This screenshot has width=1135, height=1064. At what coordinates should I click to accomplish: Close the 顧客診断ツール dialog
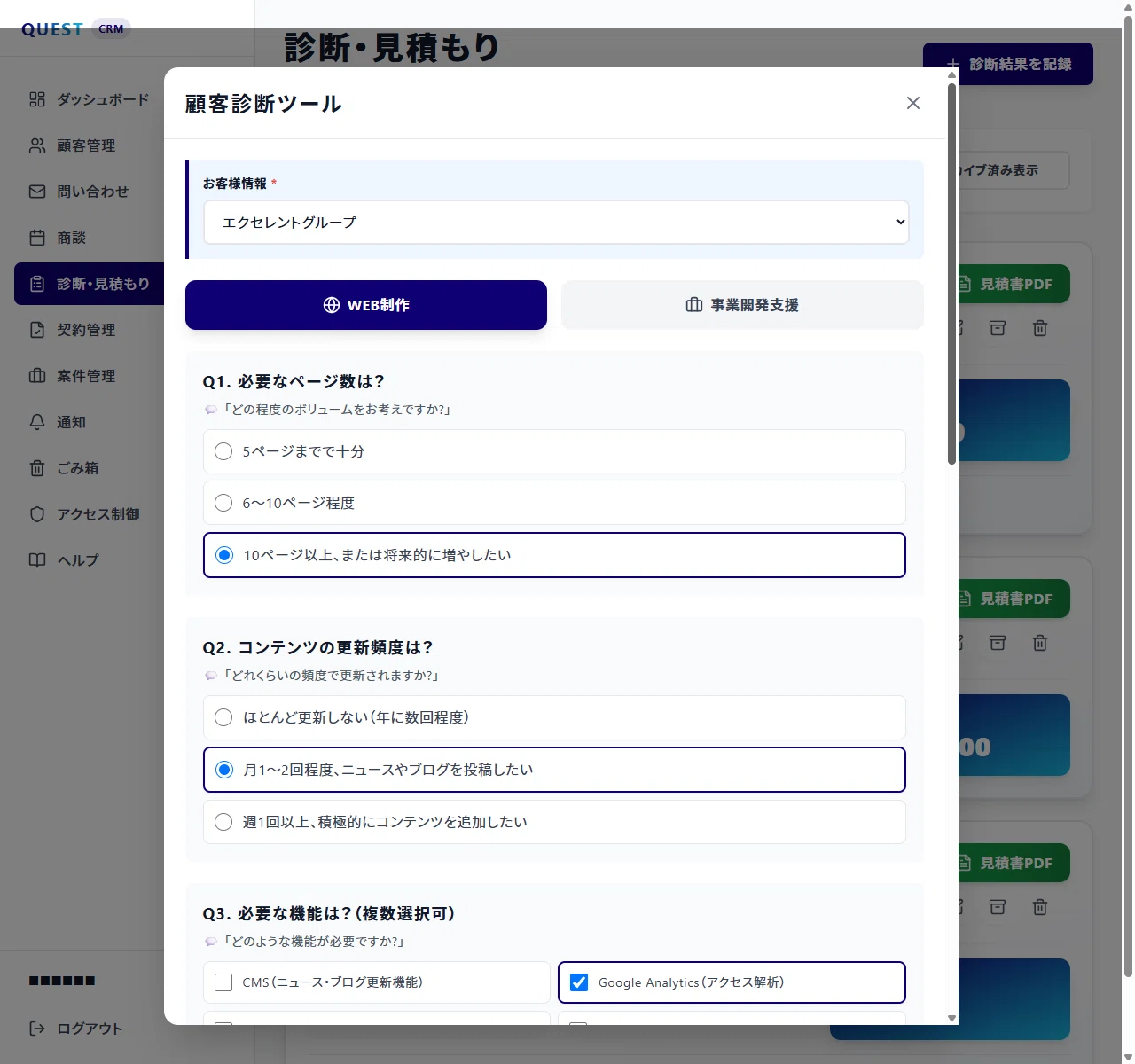click(913, 103)
